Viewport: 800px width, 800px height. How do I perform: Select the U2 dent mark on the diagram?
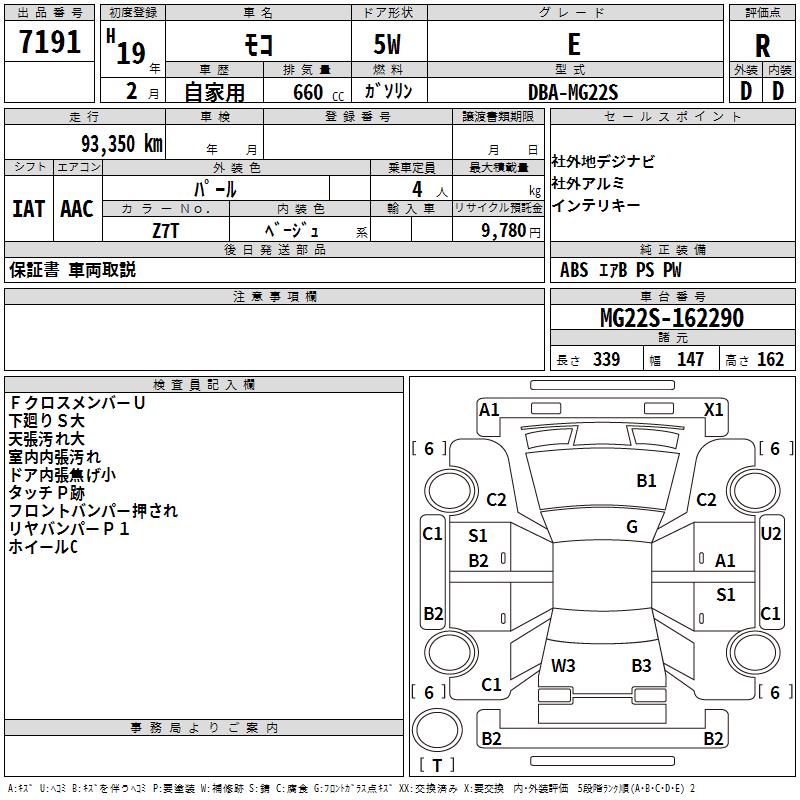(x=771, y=534)
